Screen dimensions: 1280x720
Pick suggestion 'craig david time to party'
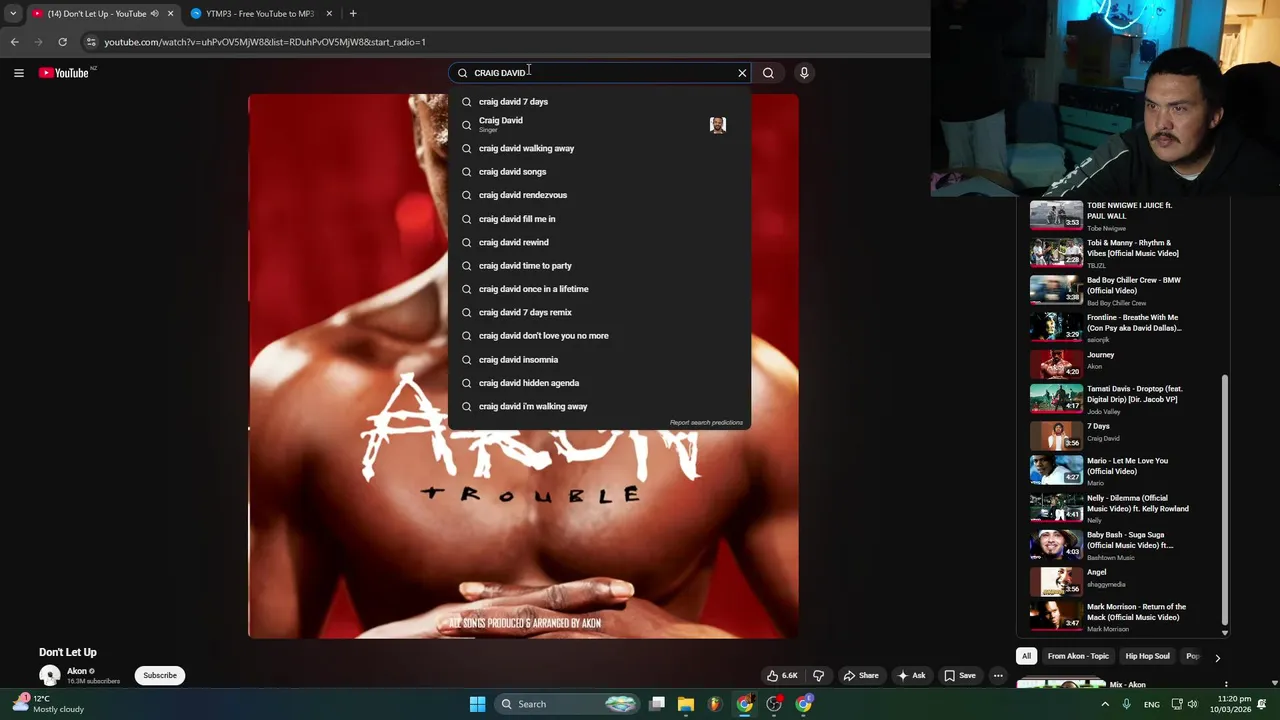(600, 266)
